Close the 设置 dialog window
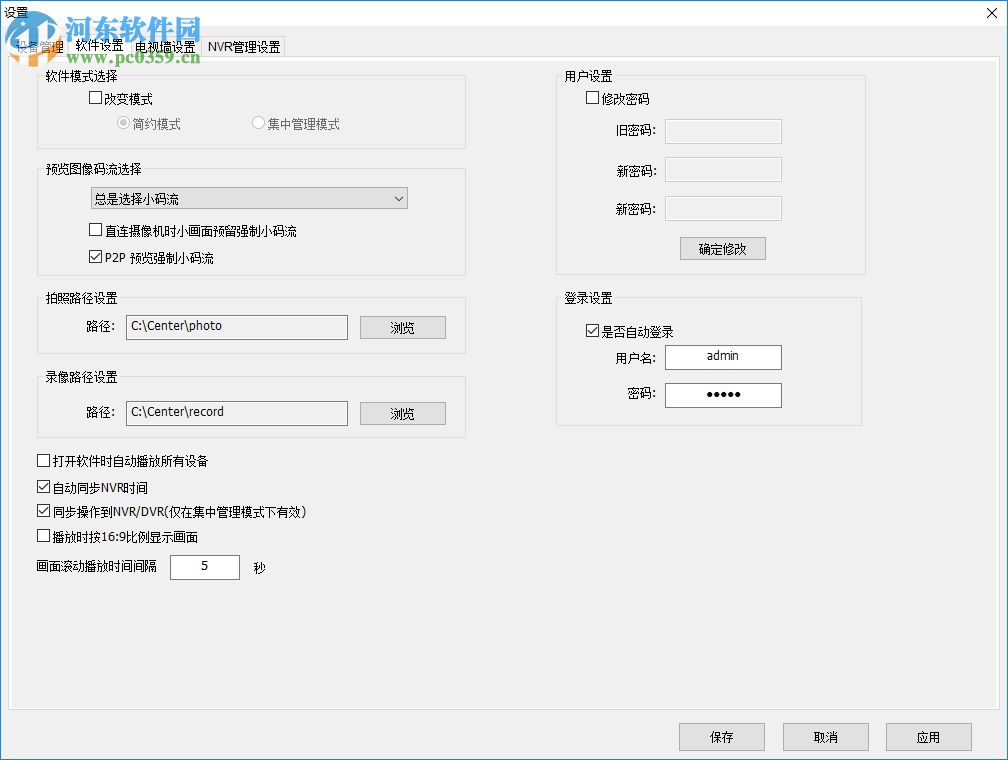This screenshot has width=1008, height=760. [x=992, y=13]
